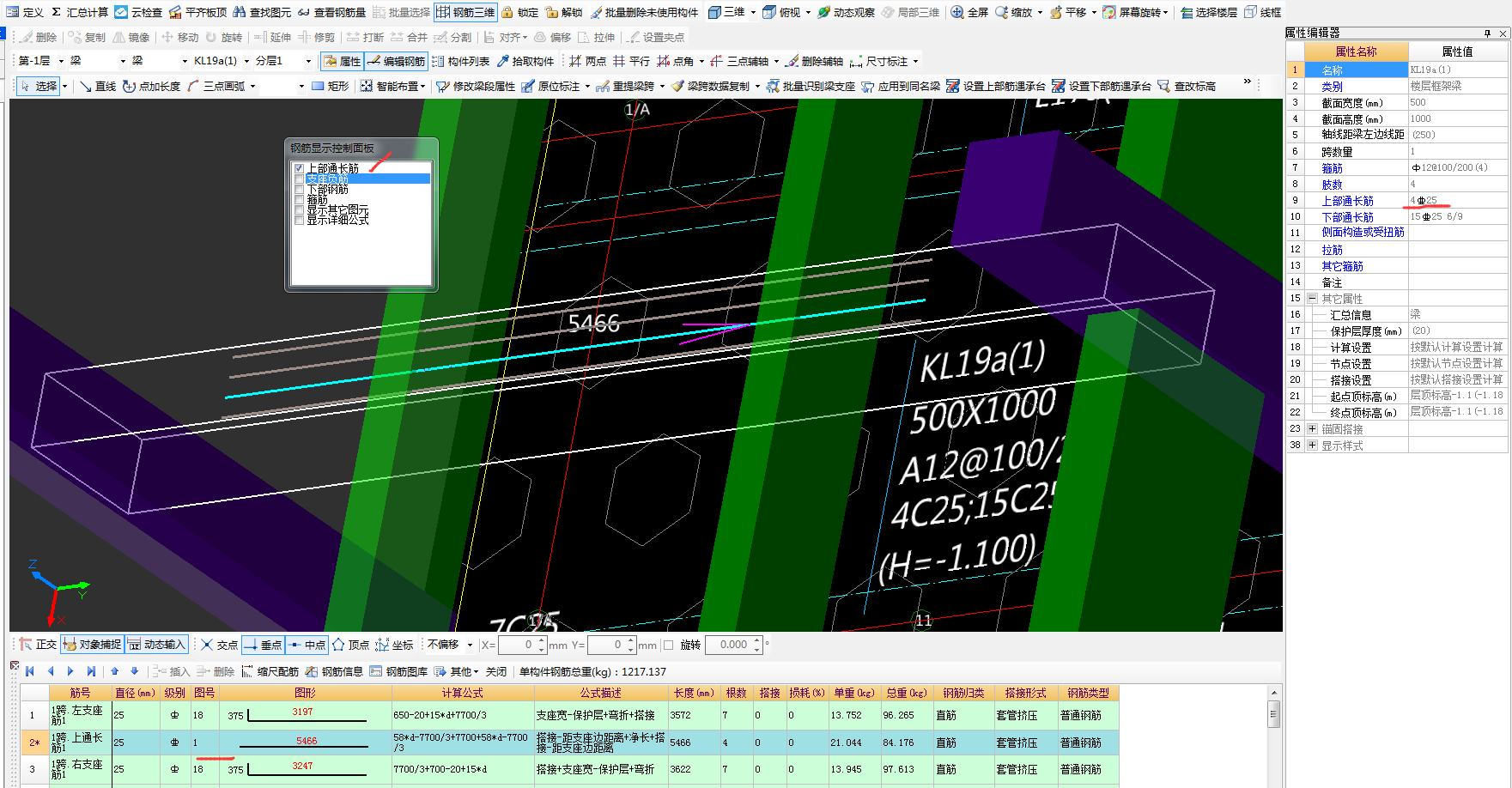Screen dimensions: 1512x788
Task: Expand the 锚固搭接 property group
Action: (1312, 428)
